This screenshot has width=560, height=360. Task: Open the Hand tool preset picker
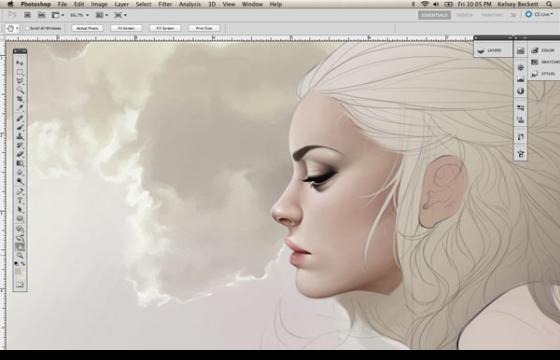tap(12, 28)
